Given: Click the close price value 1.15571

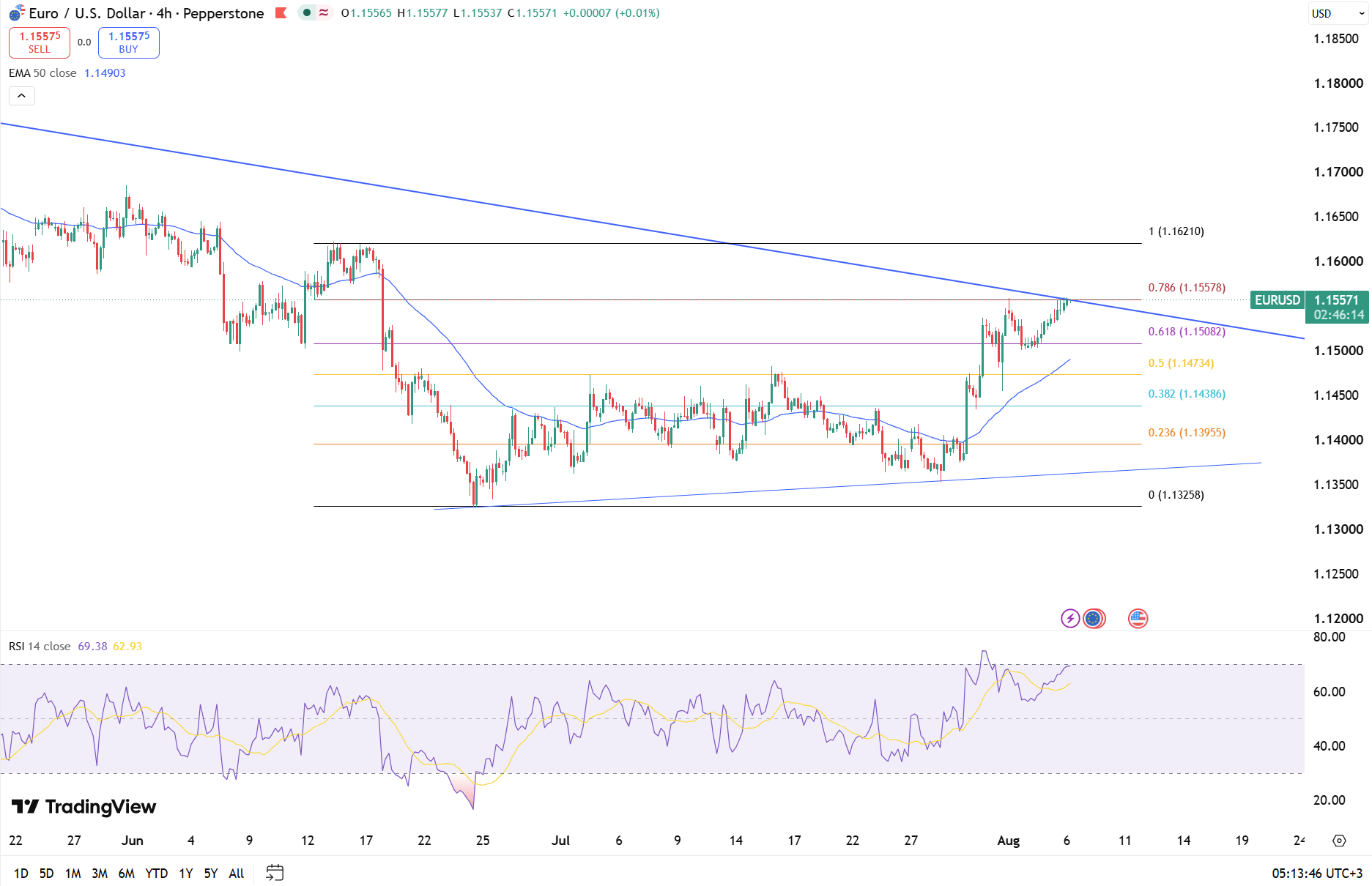Looking at the screenshot, I should 537,13.
